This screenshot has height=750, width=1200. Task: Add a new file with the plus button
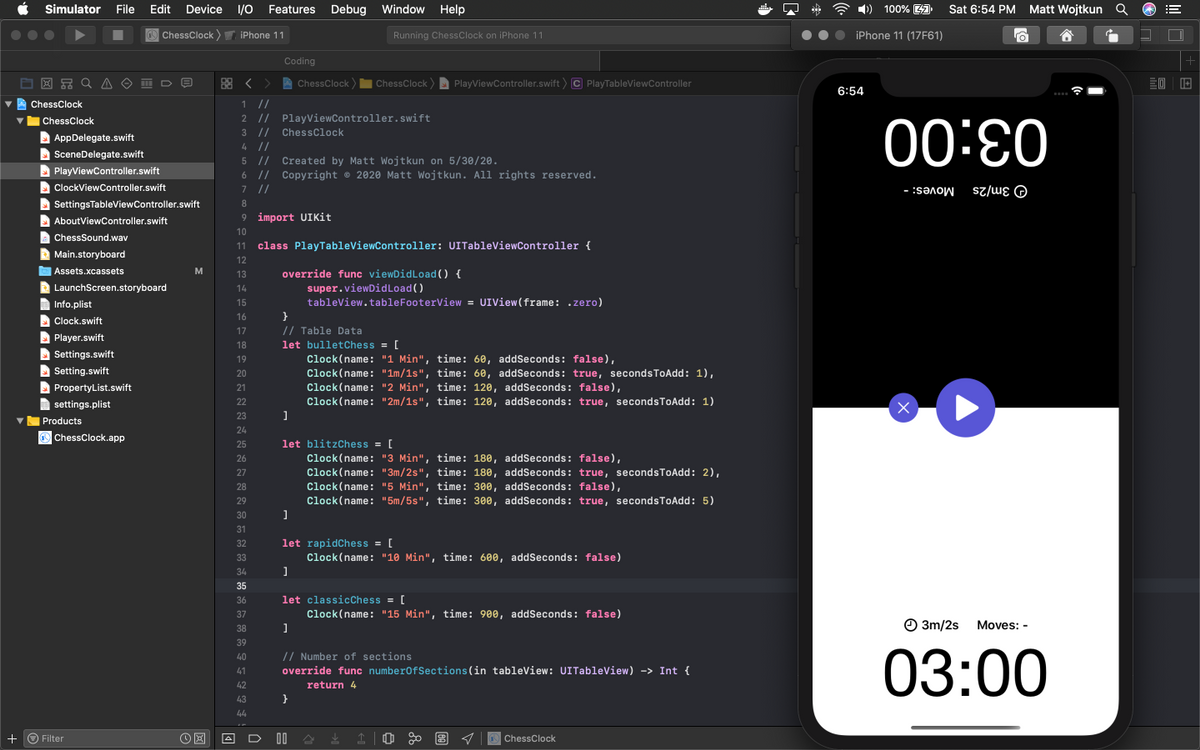[12, 738]
